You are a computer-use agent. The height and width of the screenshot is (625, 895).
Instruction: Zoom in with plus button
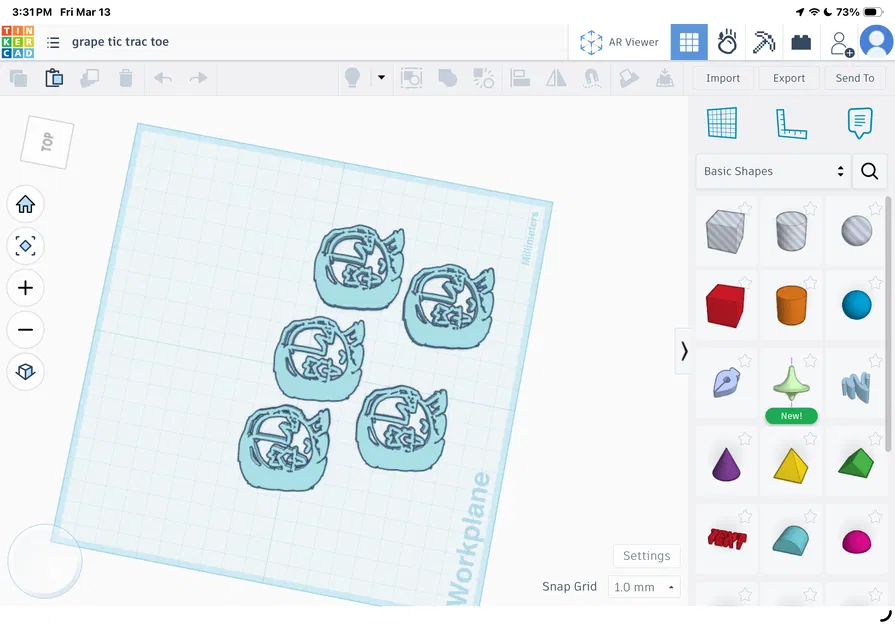pos(25,288)
